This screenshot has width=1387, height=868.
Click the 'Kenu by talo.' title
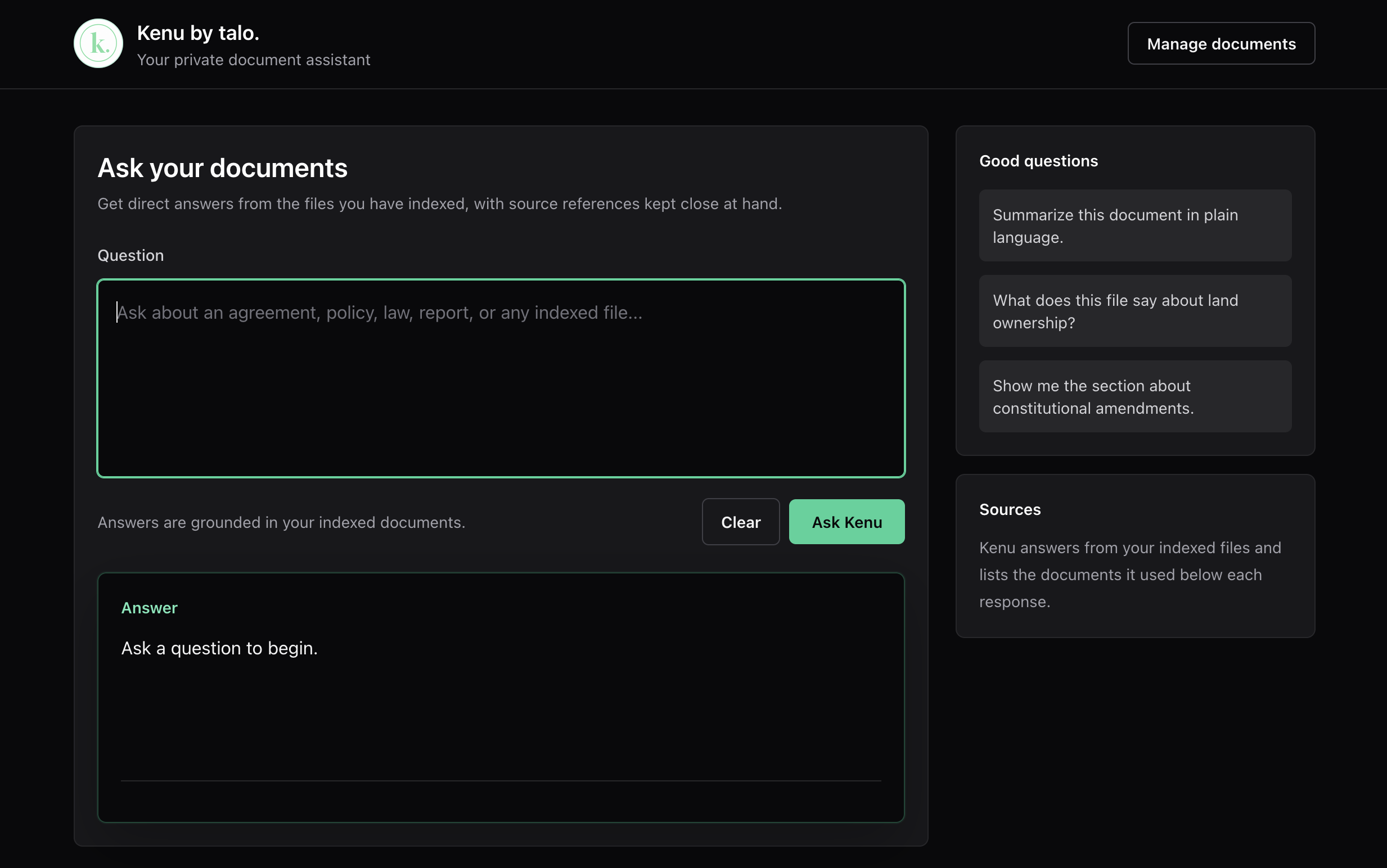(x=198, y=33)
